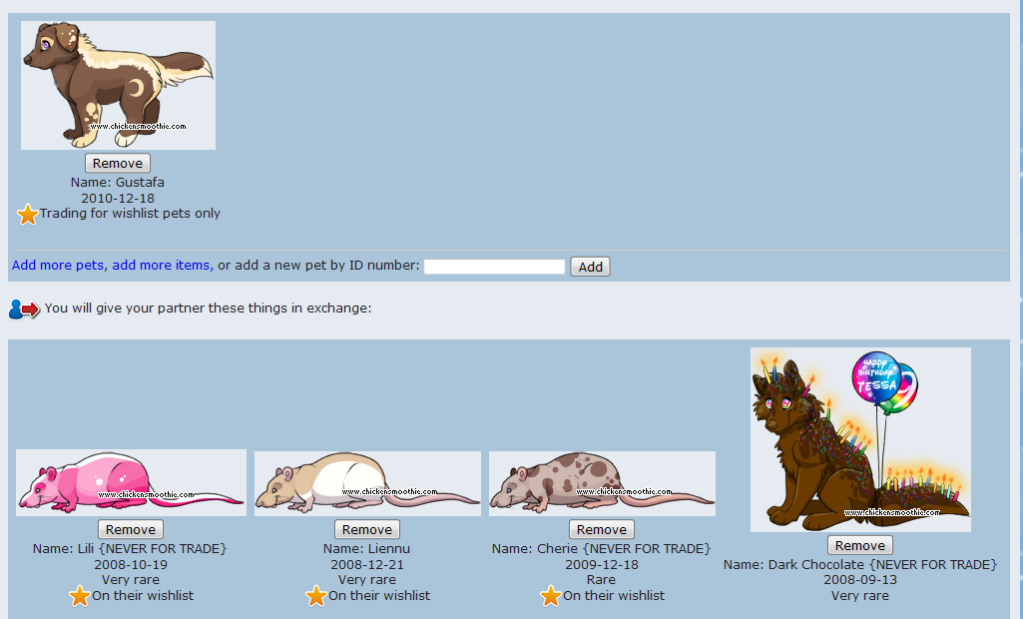Select the cream rat Liennu image

tap(367, 483)
